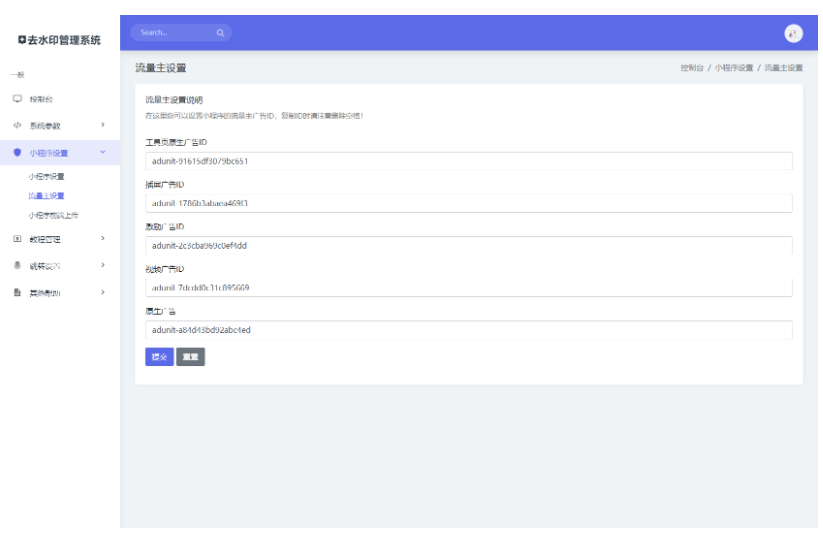Click 小程序设置 in the breadcrumb
The width and height of the screenshot is (823, 558).
(x=734, y=68)
